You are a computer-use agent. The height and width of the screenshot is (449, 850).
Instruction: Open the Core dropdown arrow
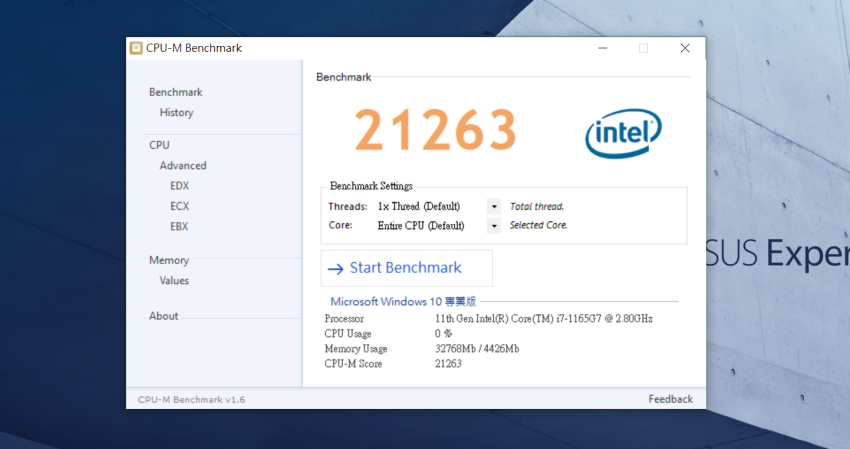tap(494, 226)
